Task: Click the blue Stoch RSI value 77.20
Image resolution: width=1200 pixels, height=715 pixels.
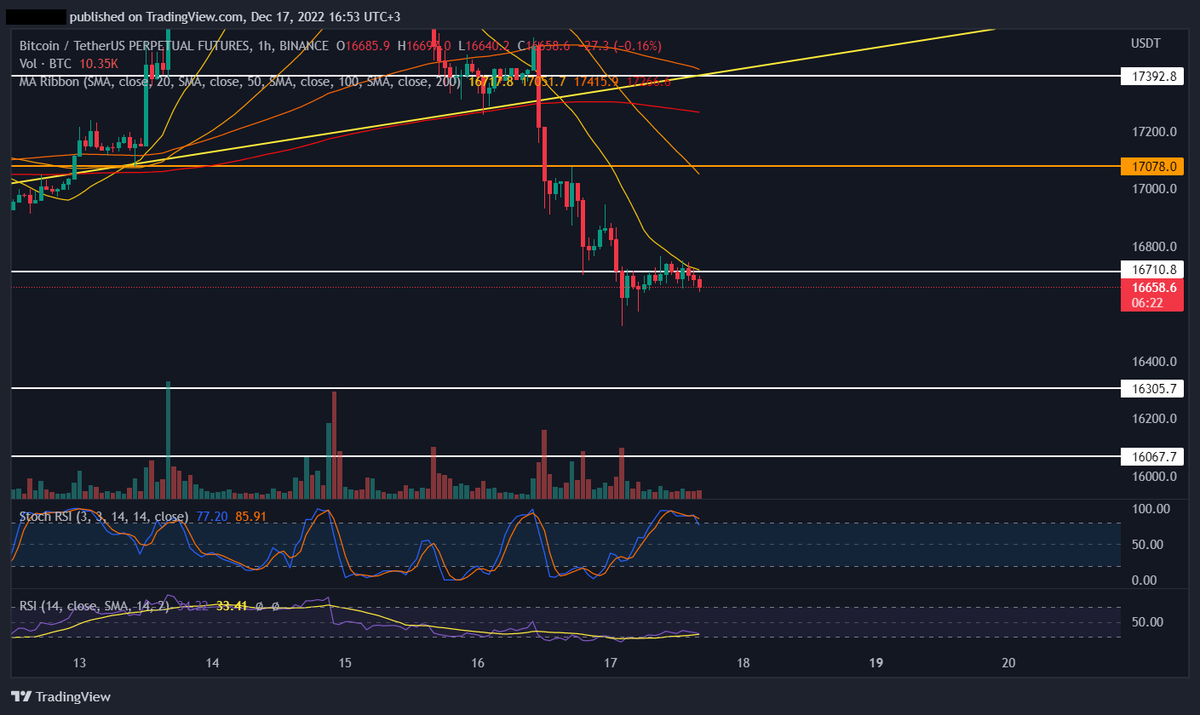Action: (214, 517)
